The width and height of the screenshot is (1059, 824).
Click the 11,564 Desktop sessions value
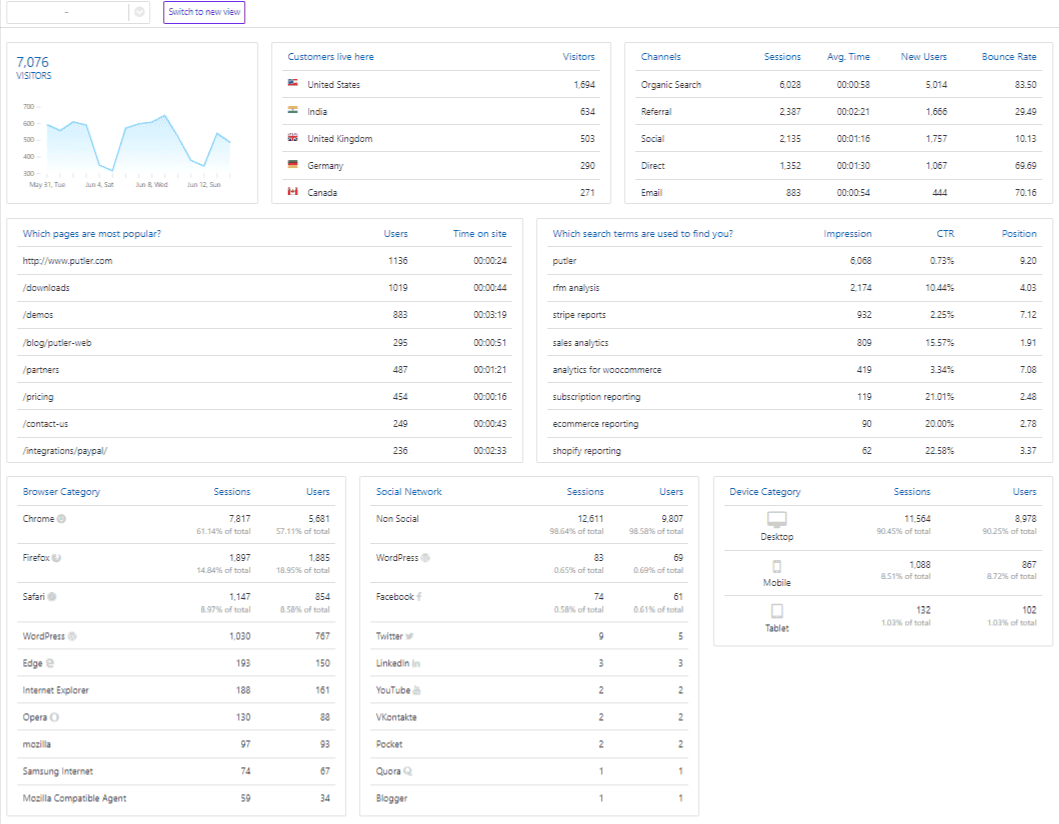(x=917, y=519)
